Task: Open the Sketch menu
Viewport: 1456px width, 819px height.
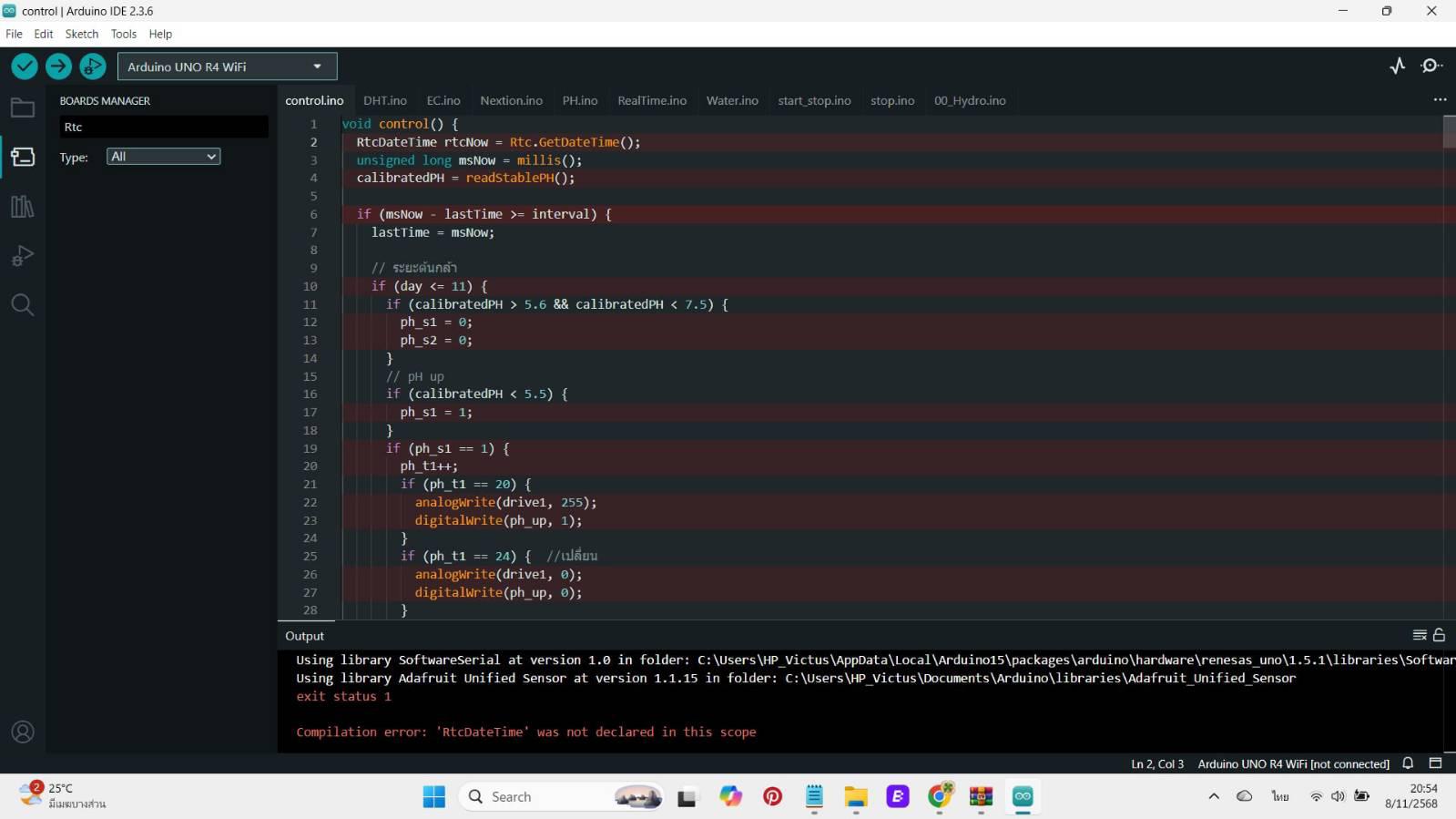Action: (x=81, y=34)
